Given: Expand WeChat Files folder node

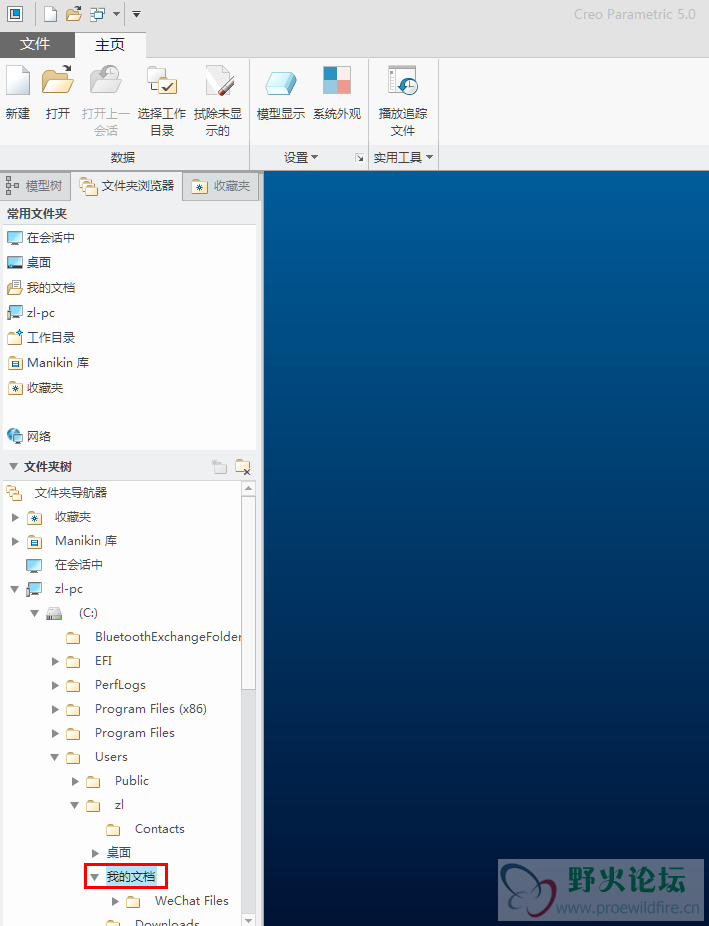Looking at the screenshot, I should point(115,902).
